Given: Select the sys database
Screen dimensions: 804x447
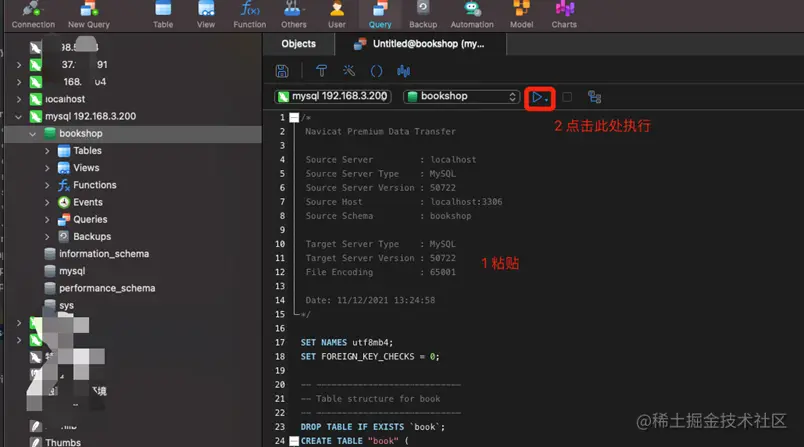Looking at the screenshot, I should point(66,306).
